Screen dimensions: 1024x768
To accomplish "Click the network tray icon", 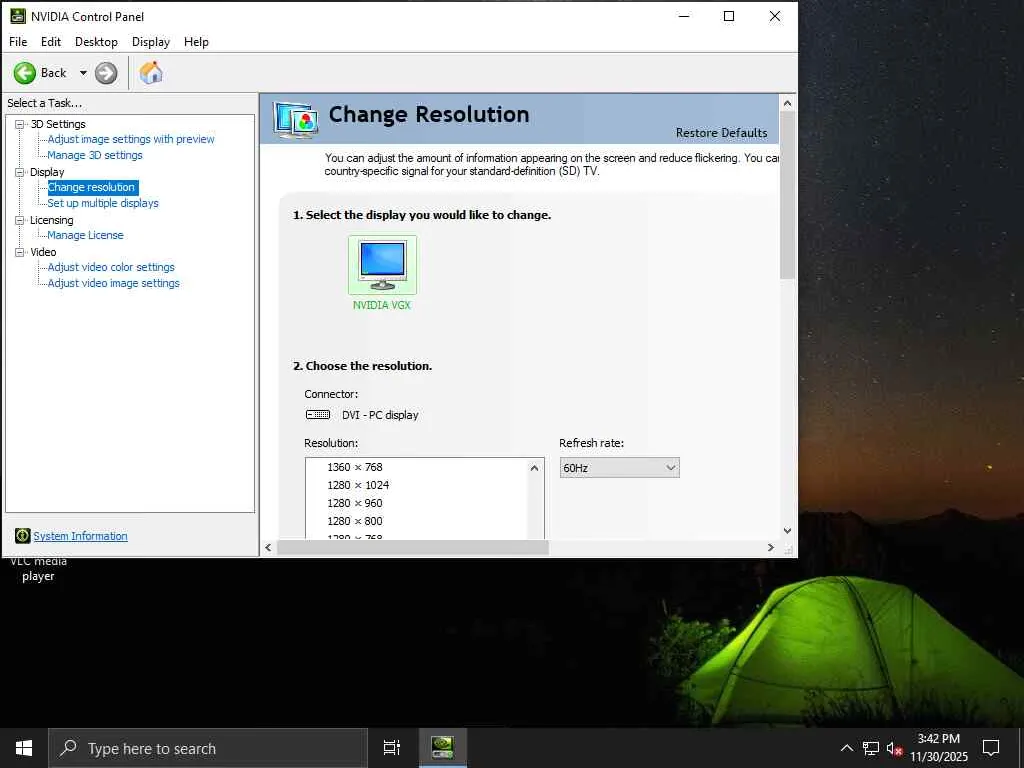I will [x=871, y=748].
